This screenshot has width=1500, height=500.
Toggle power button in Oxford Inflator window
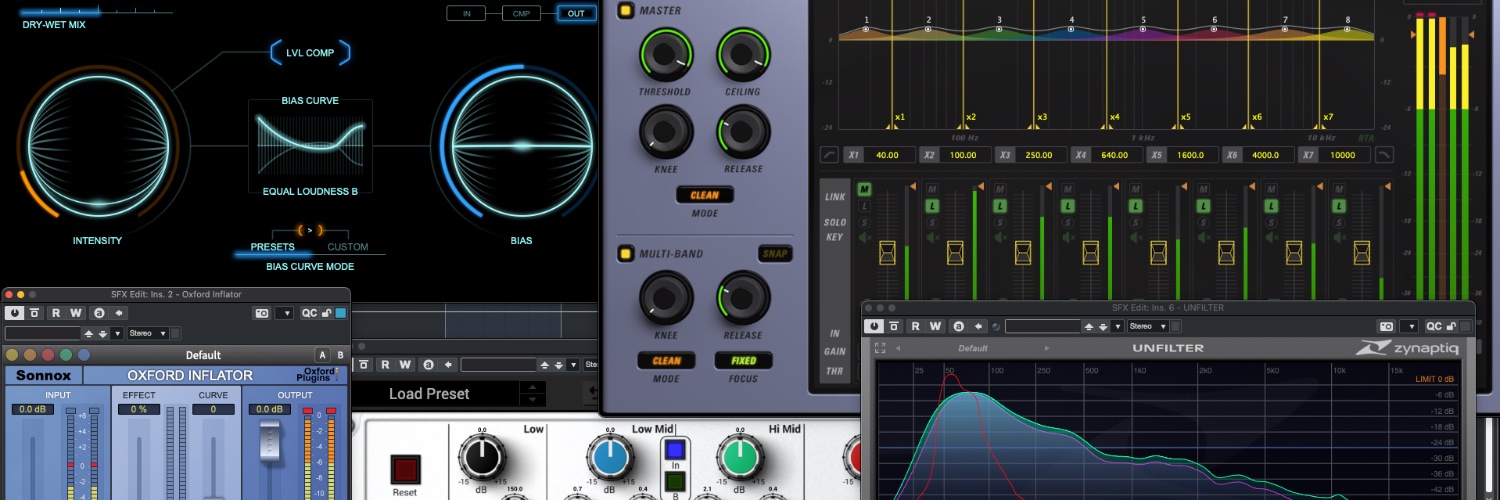coord(14,313)
